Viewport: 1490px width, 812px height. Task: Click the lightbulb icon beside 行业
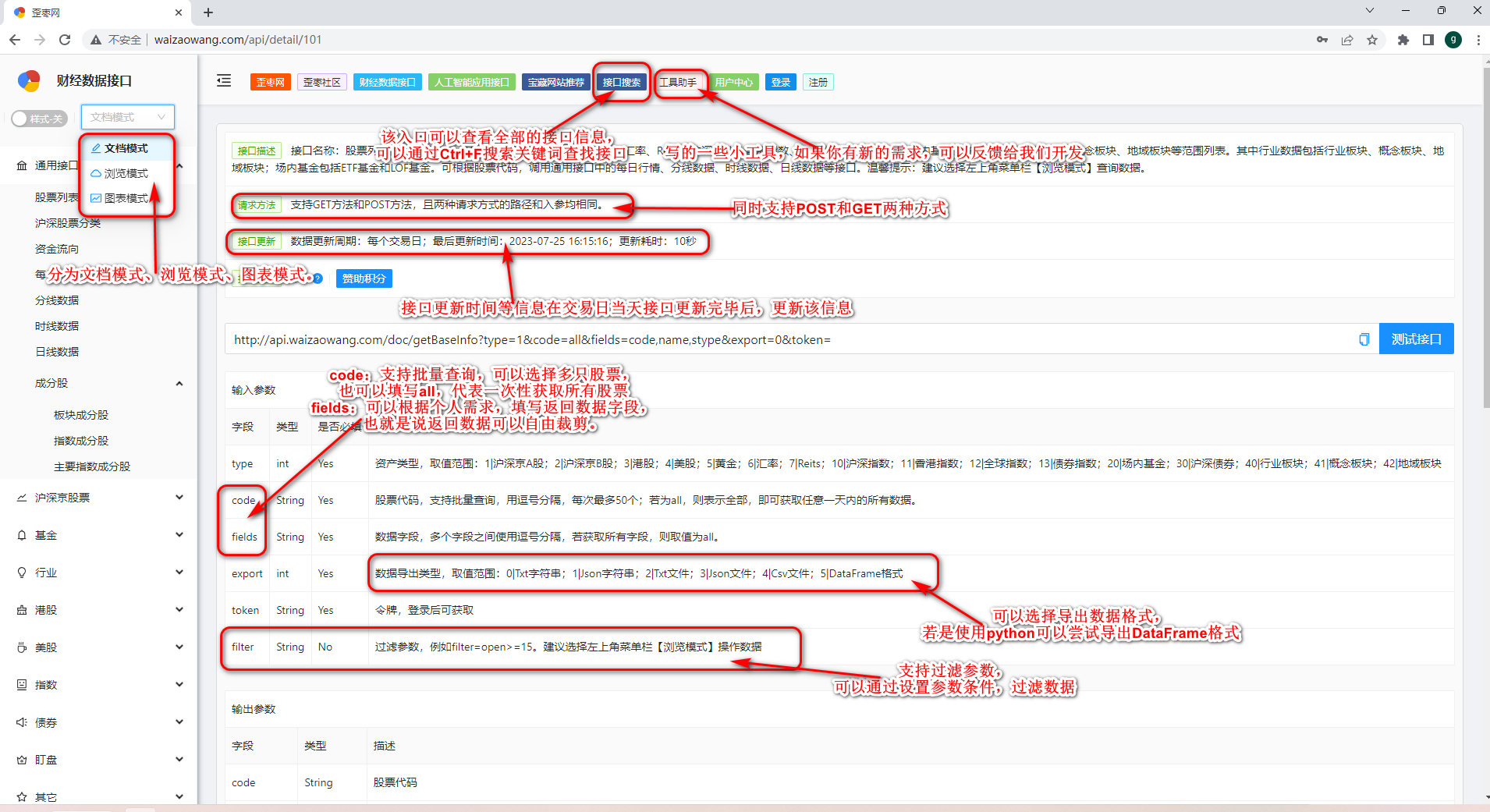point(22,573)
